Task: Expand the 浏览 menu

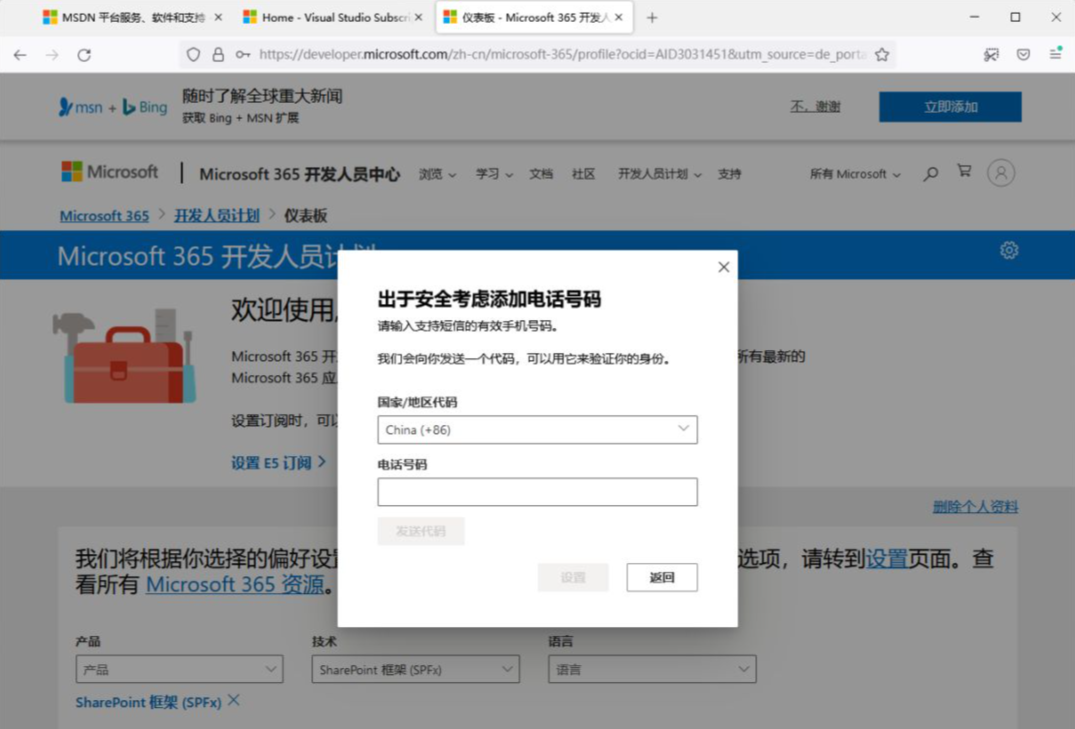Action: coord(437,174)
